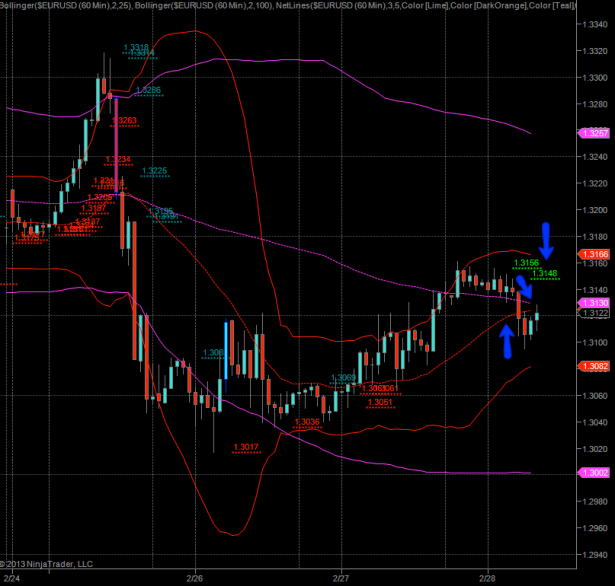Click the teal 1.3286 net line label
The image size is (615, 586).
coord(148,90)
